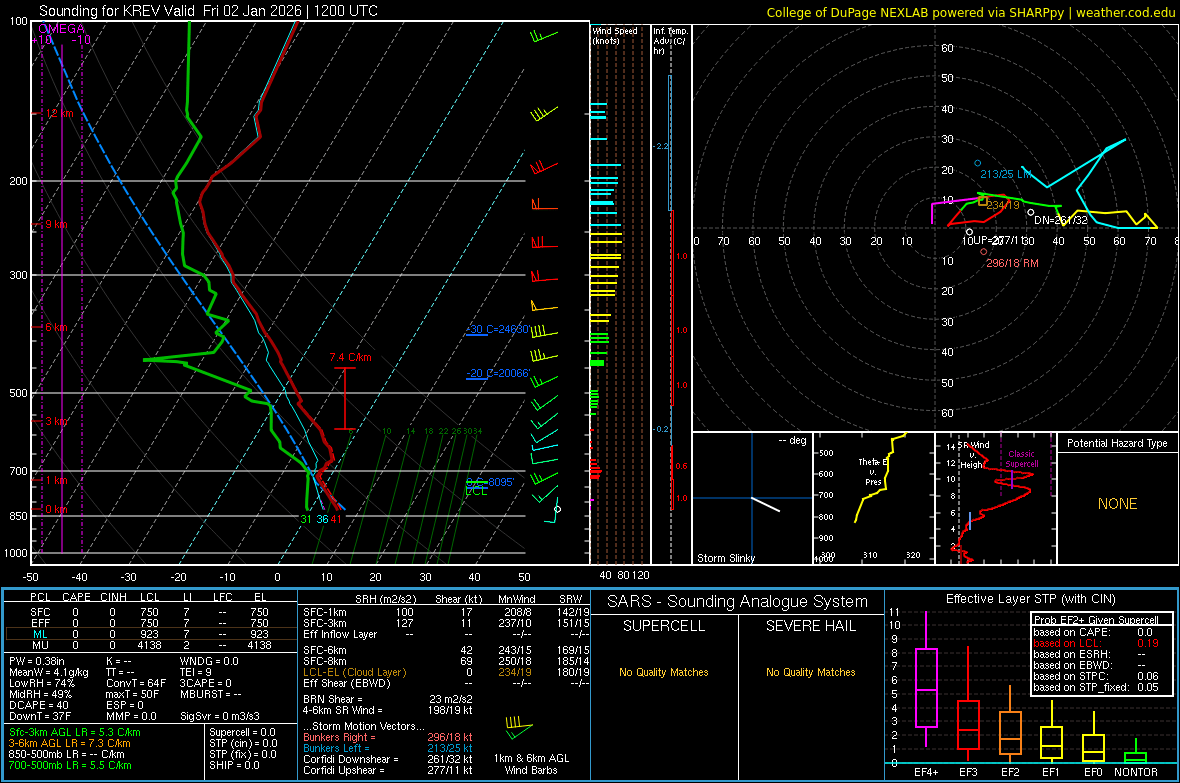This screenshot has height=783, width=1180.
Task: Click the DN=261/32 hodograph label
Action: [x=1061, y=220]
